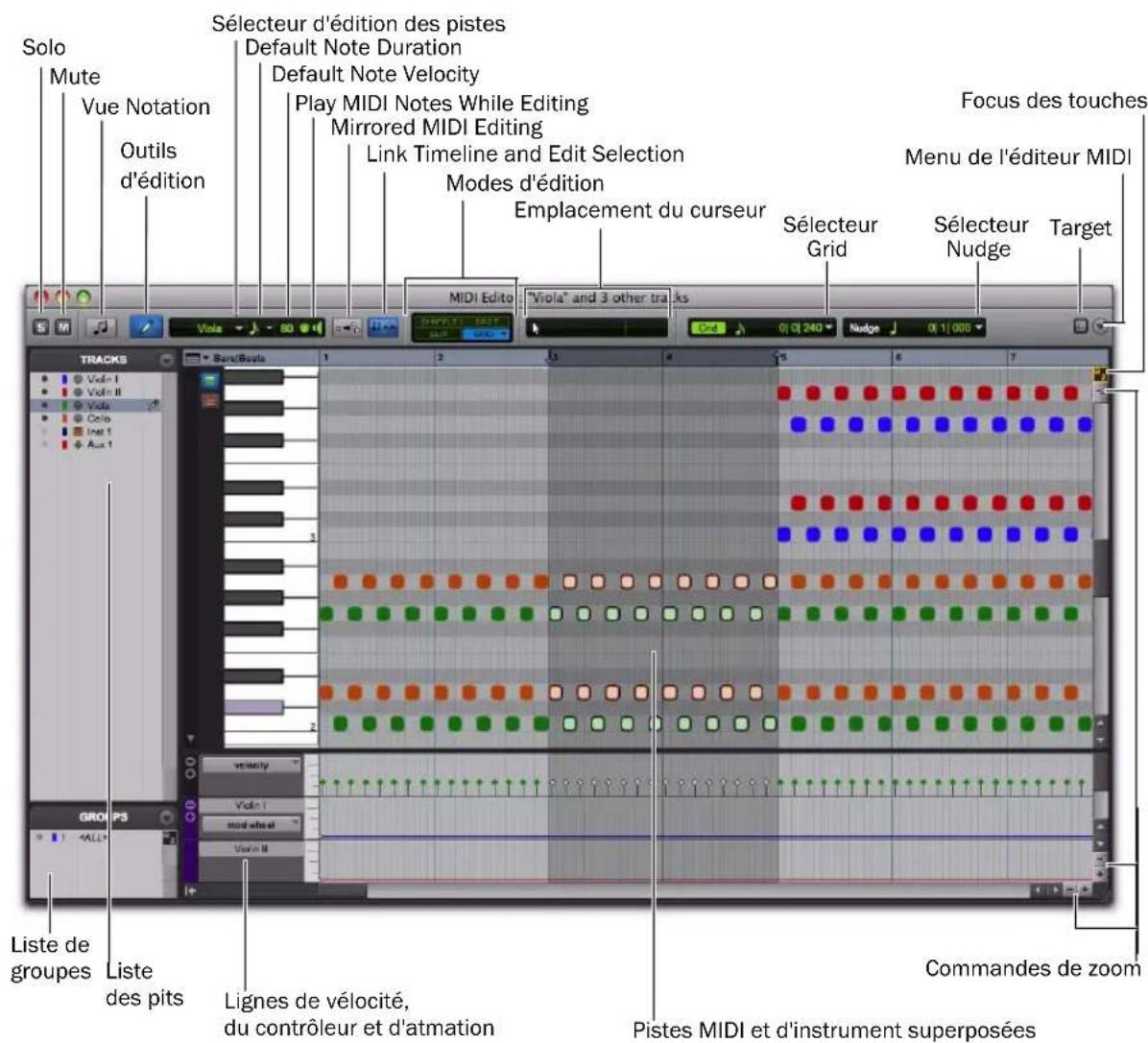Click the Violin I blue color strip

[64, 379]
